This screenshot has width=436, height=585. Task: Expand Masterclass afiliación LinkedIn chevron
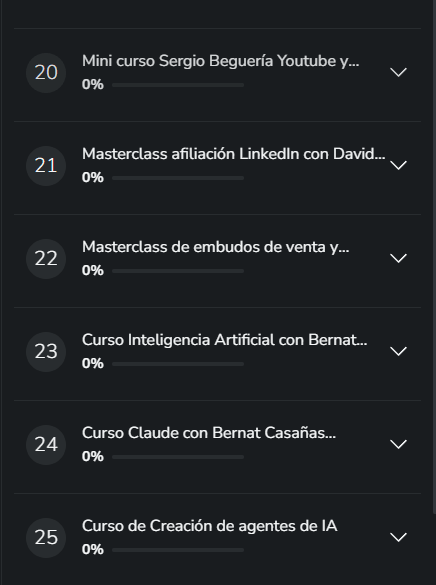(x=398, y=165)
